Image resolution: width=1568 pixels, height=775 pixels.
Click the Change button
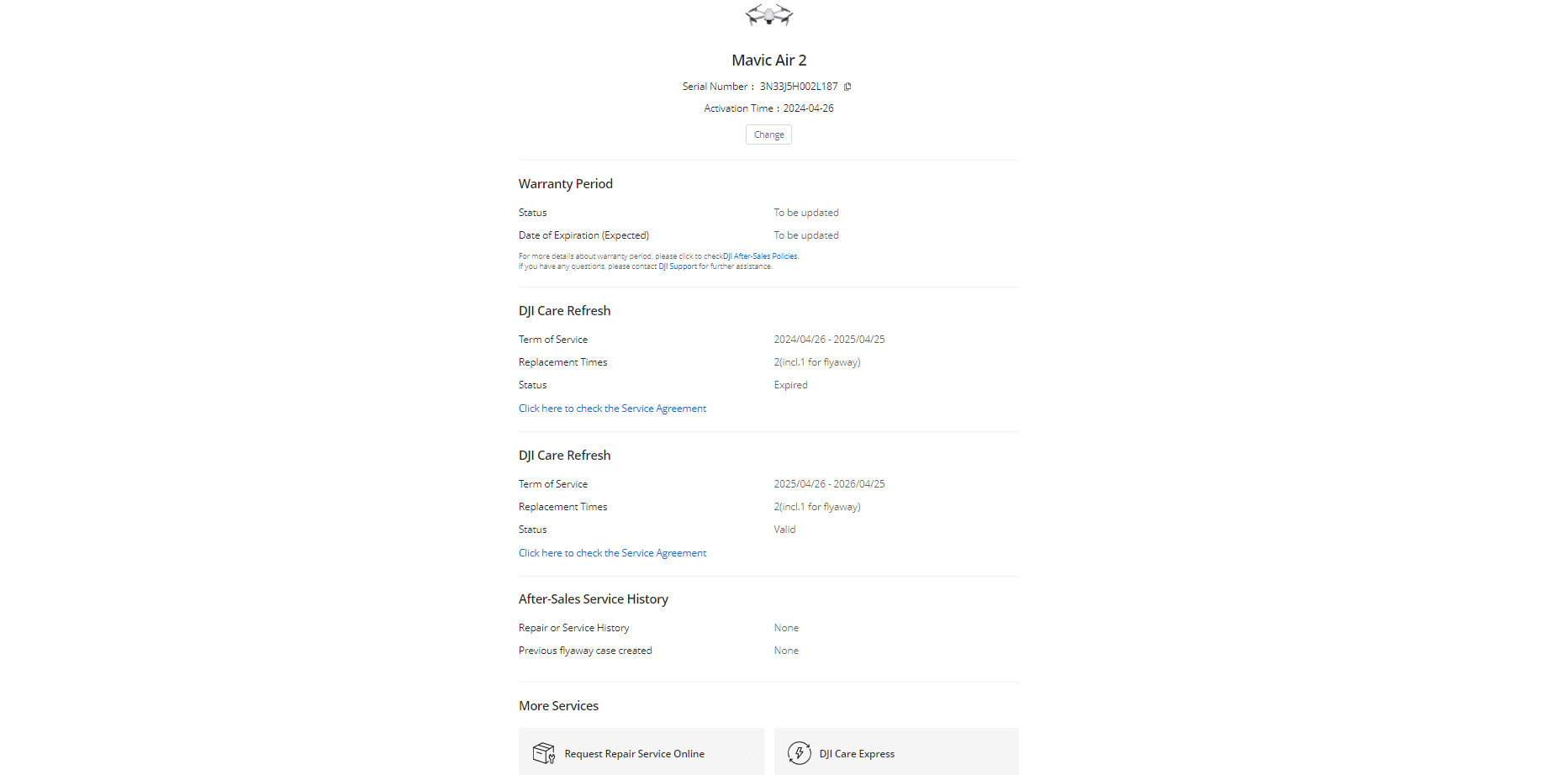768,134
